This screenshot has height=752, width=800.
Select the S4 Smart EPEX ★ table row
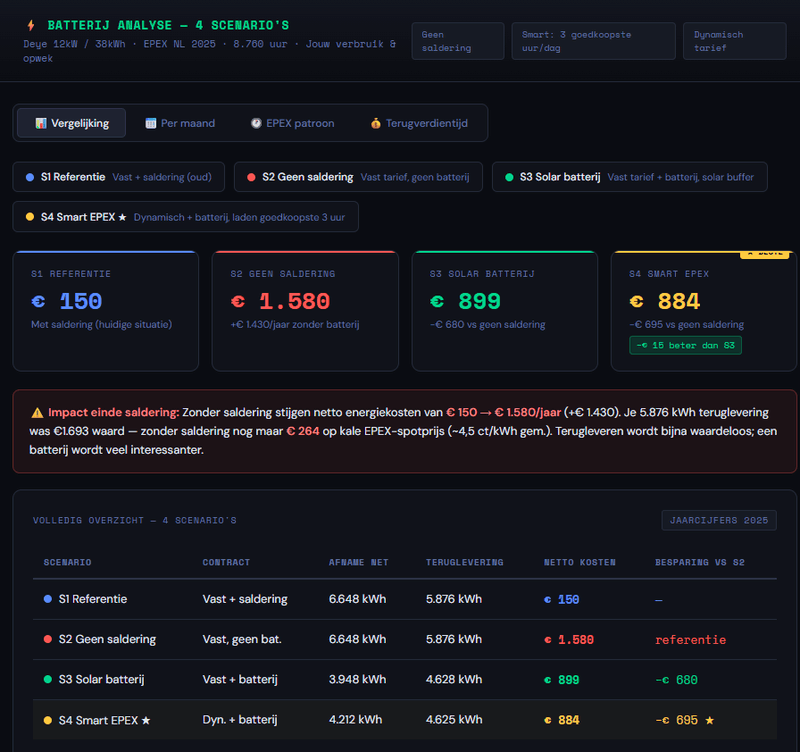pos(405,720)
